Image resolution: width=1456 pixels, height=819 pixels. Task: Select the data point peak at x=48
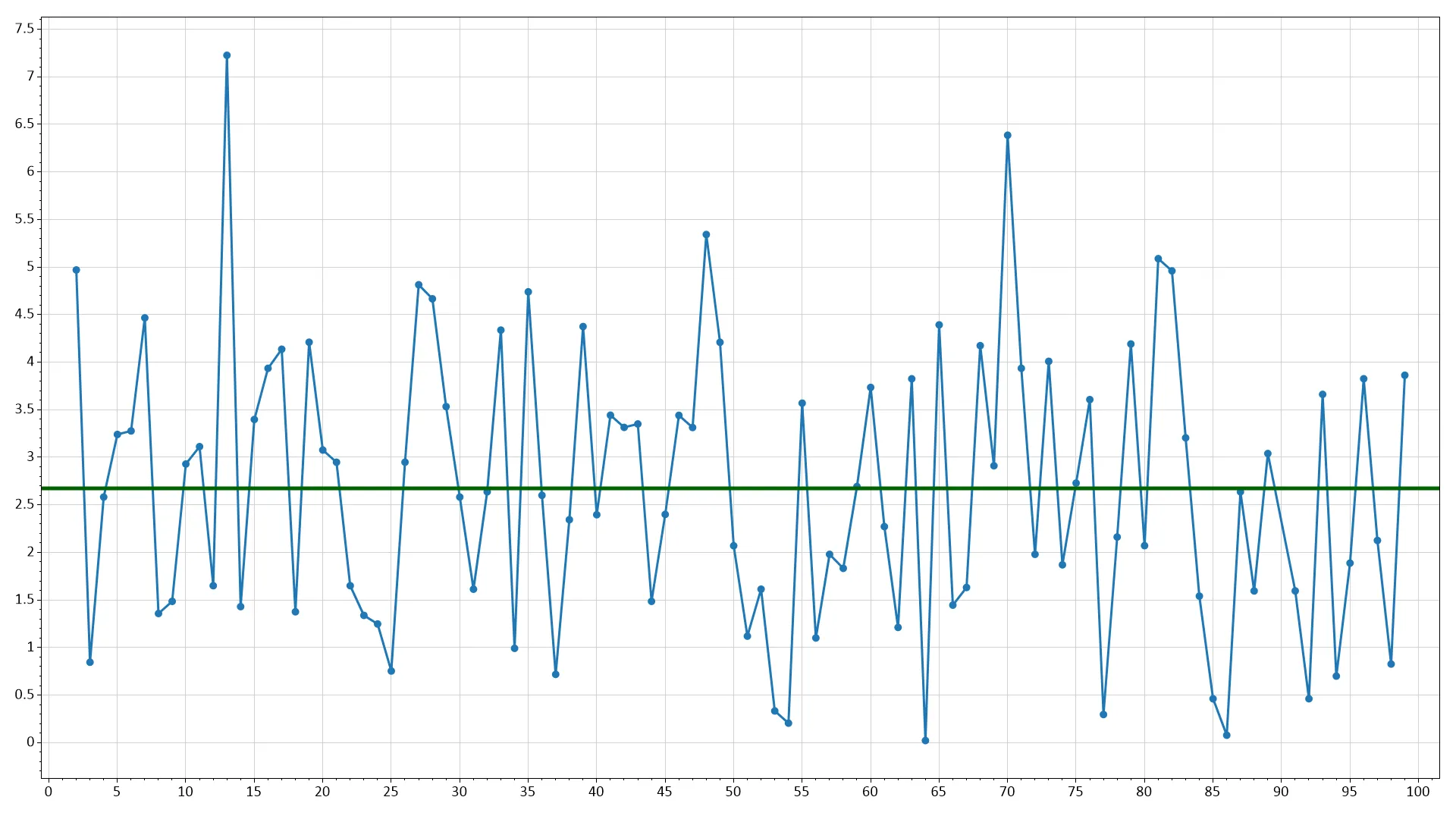(706, 235)
